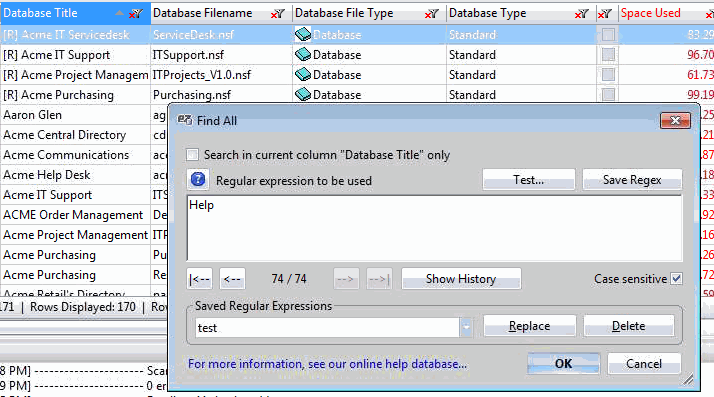This screenshot has width=714, height=397.
Task: Click filter icon on Database File Type column
Action: pyautogui.click(x=431, y=14)
